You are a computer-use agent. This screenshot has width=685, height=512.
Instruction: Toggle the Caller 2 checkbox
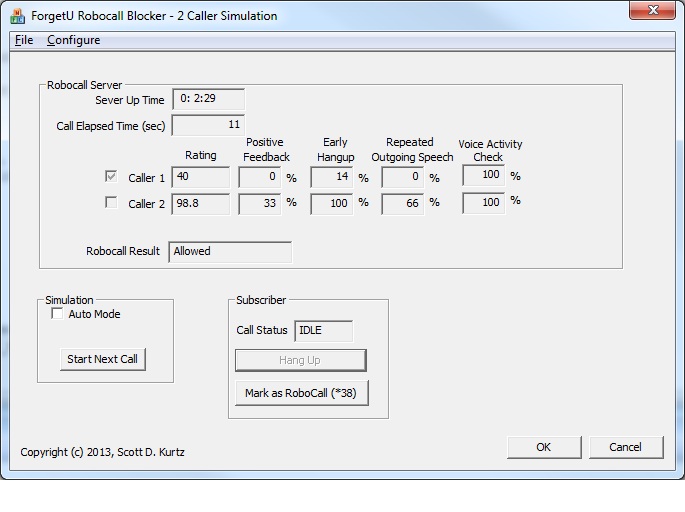pos(111,202)
